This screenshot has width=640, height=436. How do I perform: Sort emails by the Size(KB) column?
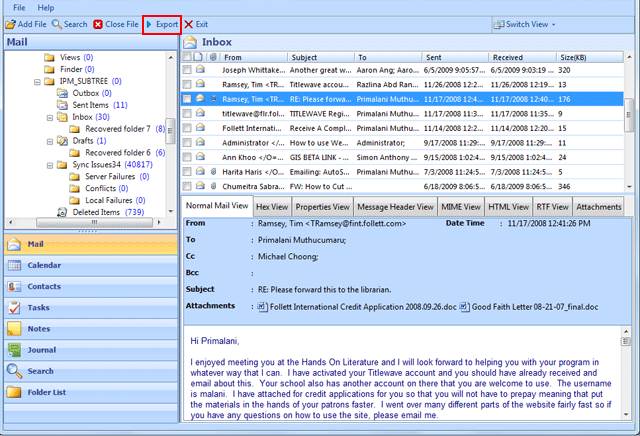(589, 58)
